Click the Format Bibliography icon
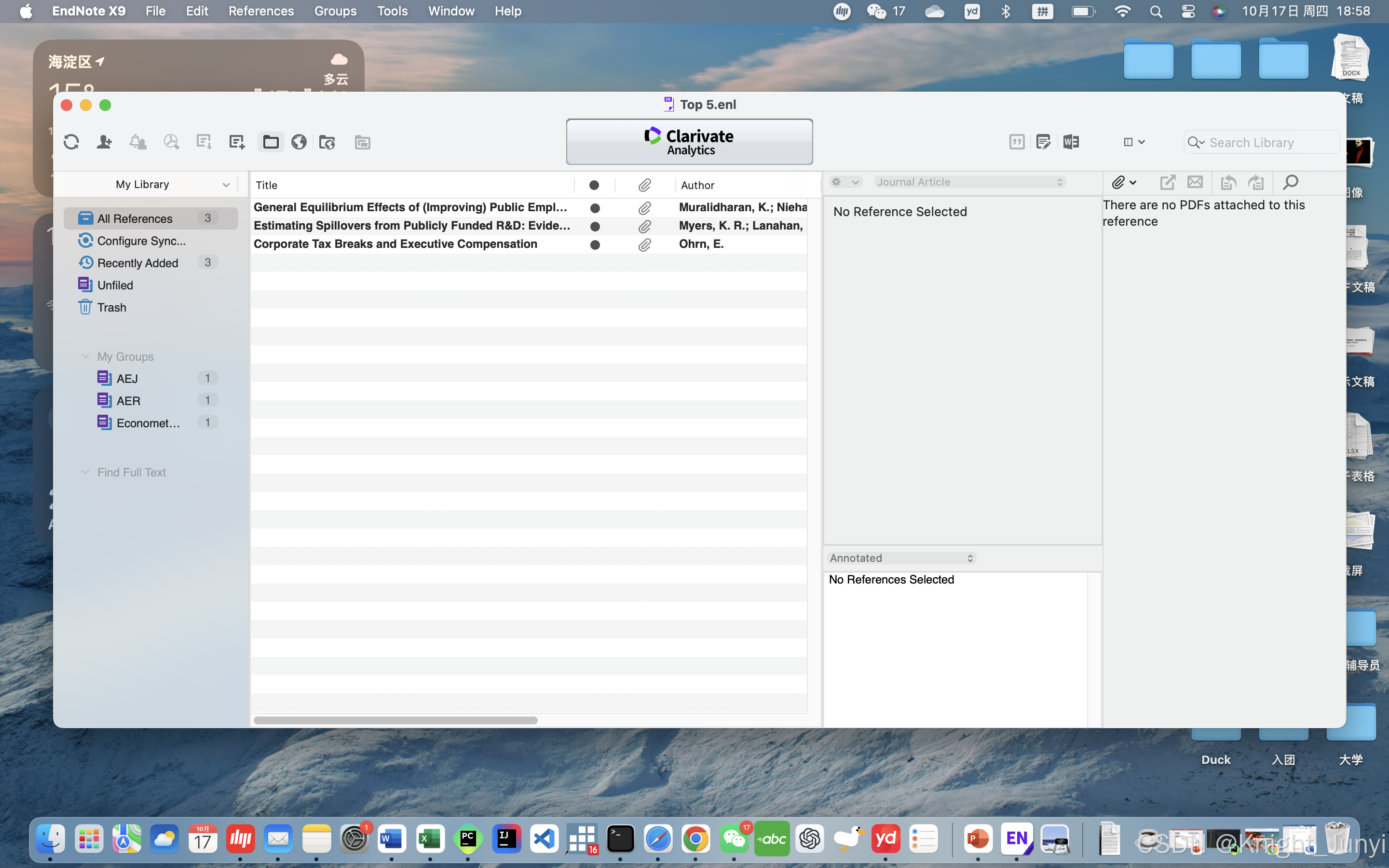Screen dimensions: 1389x868 pos(1043,142)
